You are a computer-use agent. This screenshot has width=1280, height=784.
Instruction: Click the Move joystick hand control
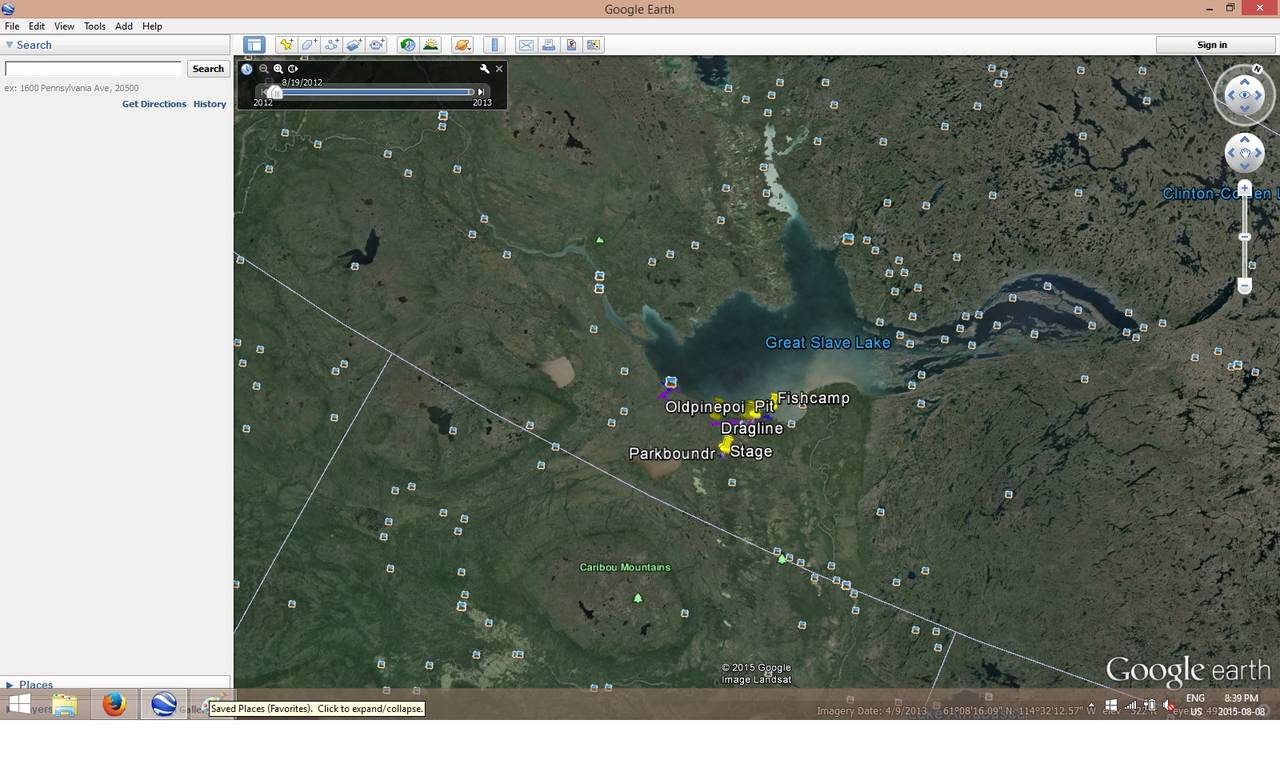pos(1245,153)
